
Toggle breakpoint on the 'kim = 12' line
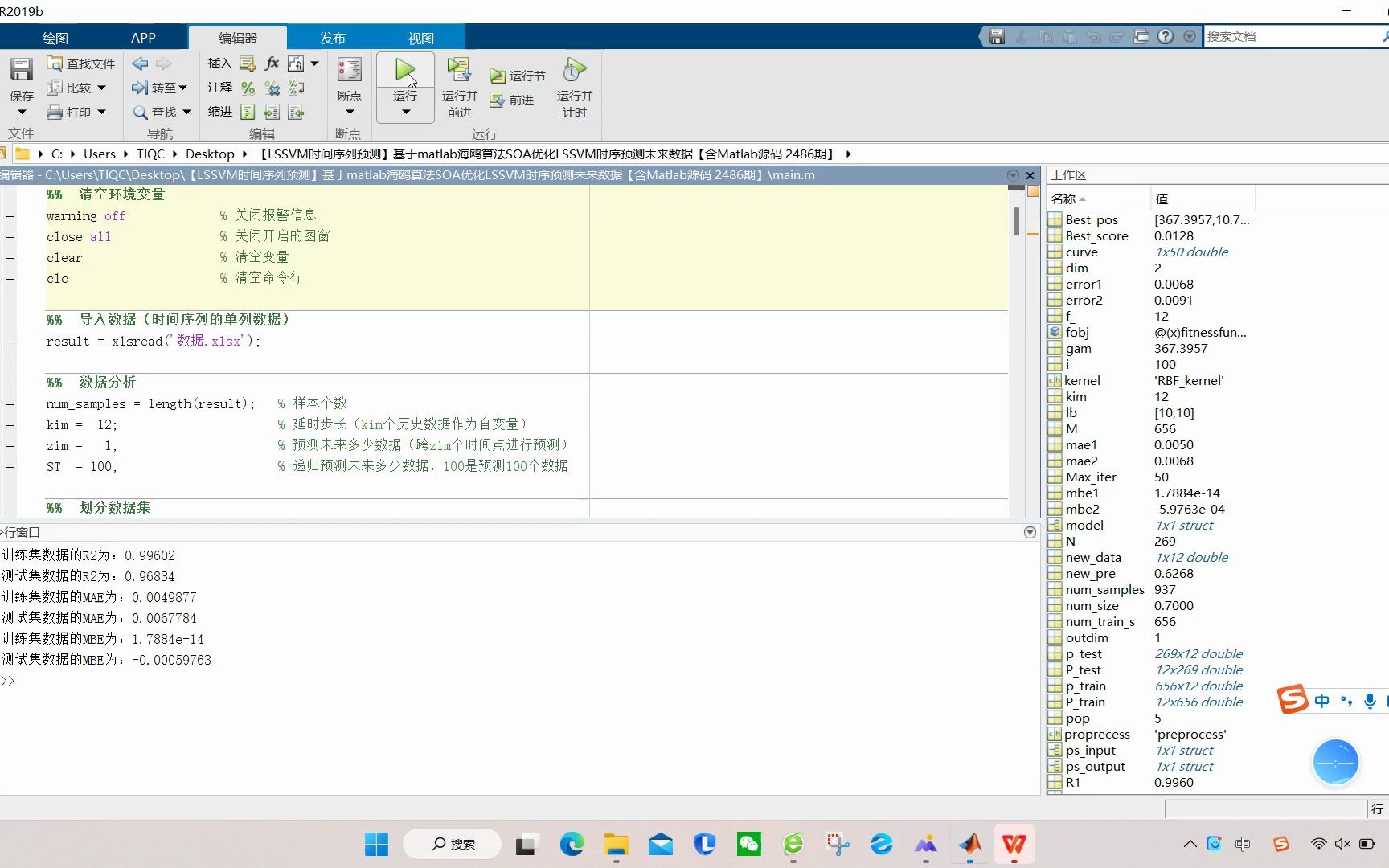(10, 425)
